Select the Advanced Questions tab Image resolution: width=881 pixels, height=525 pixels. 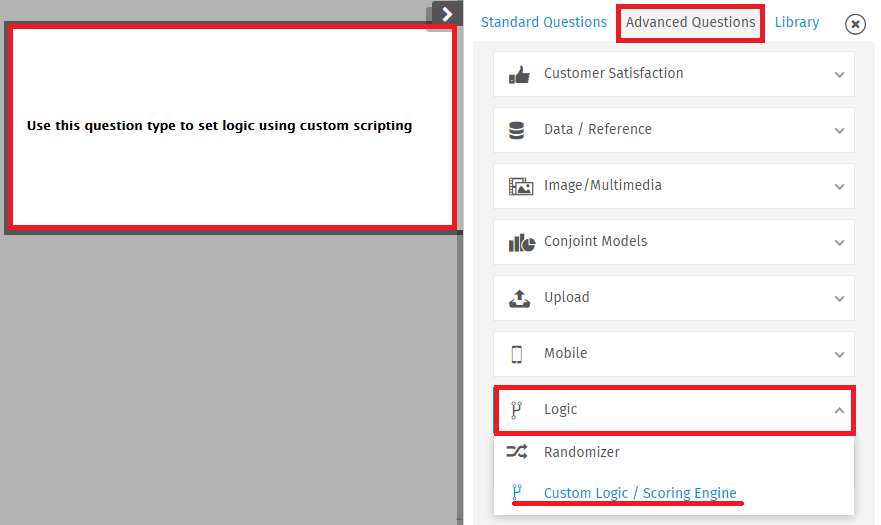pos(691,22)
